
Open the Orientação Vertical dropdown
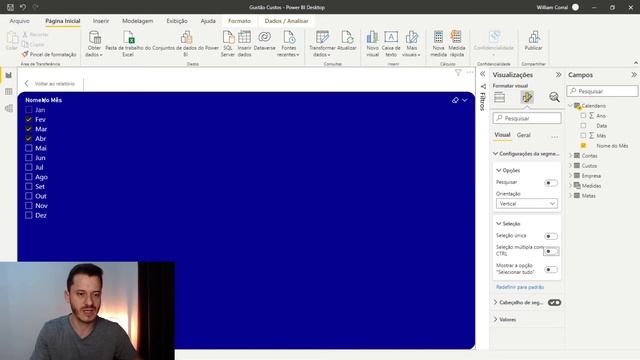point(527,203)
